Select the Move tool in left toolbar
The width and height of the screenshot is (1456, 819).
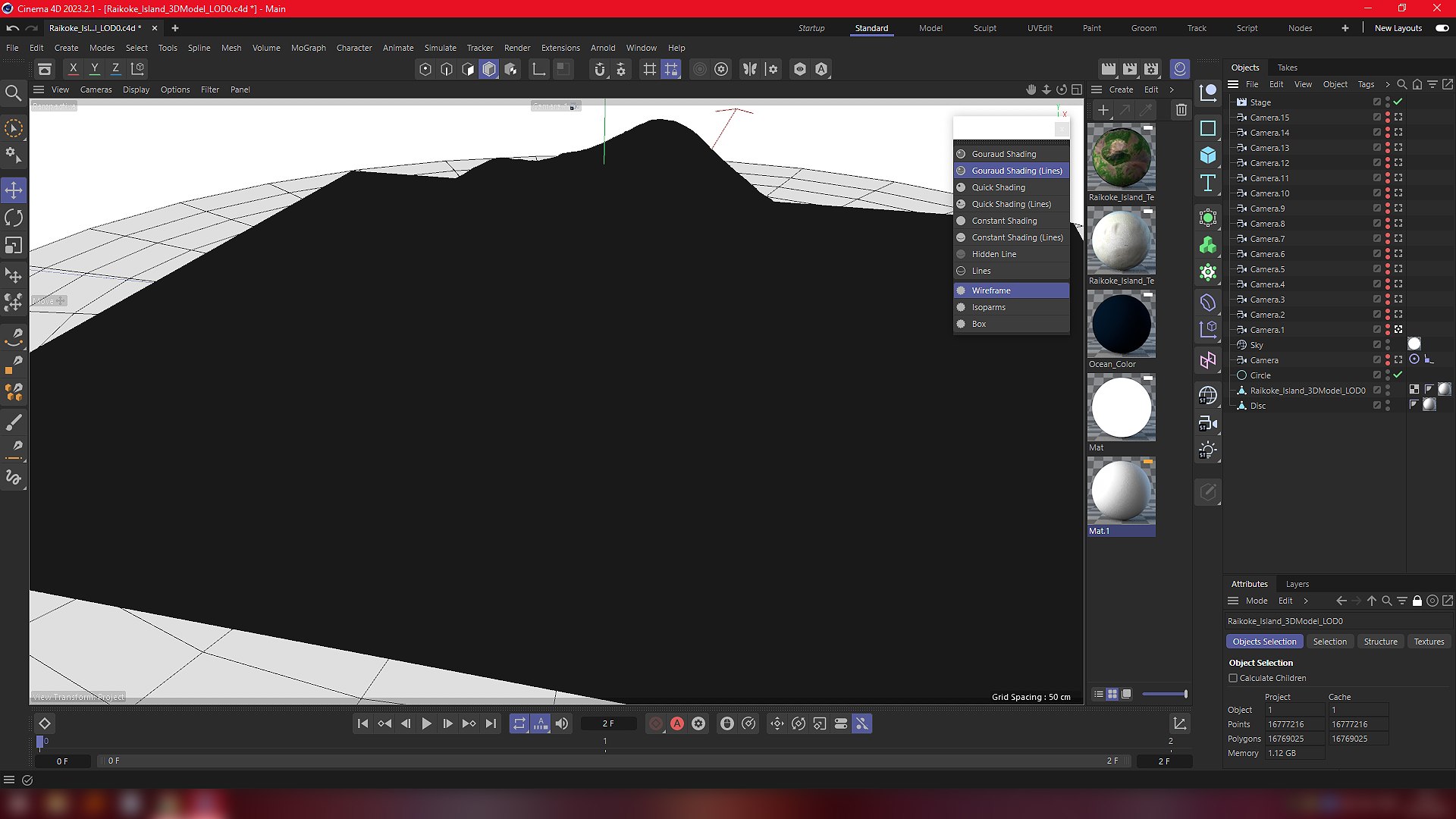[14, 190]
